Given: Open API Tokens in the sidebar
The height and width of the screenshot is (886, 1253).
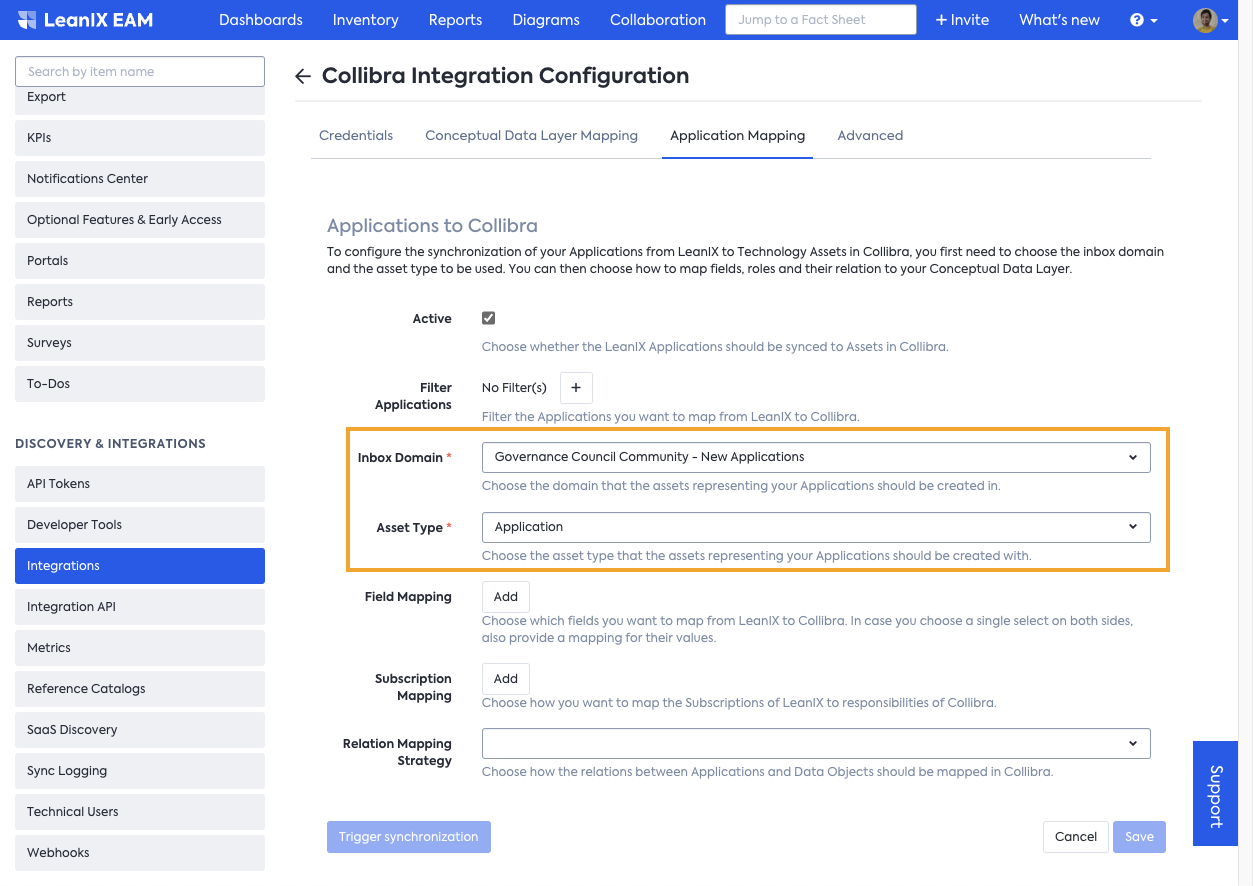Looking at the screenshot, I should point(140,484).
